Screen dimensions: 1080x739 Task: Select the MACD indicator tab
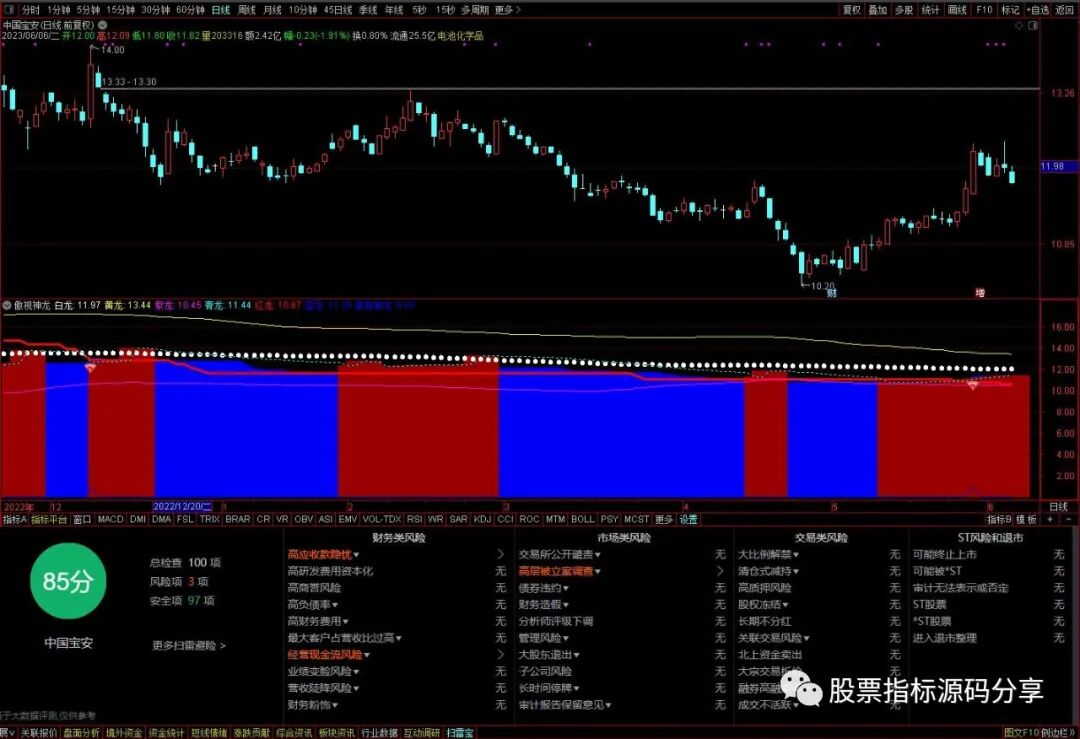110,519
